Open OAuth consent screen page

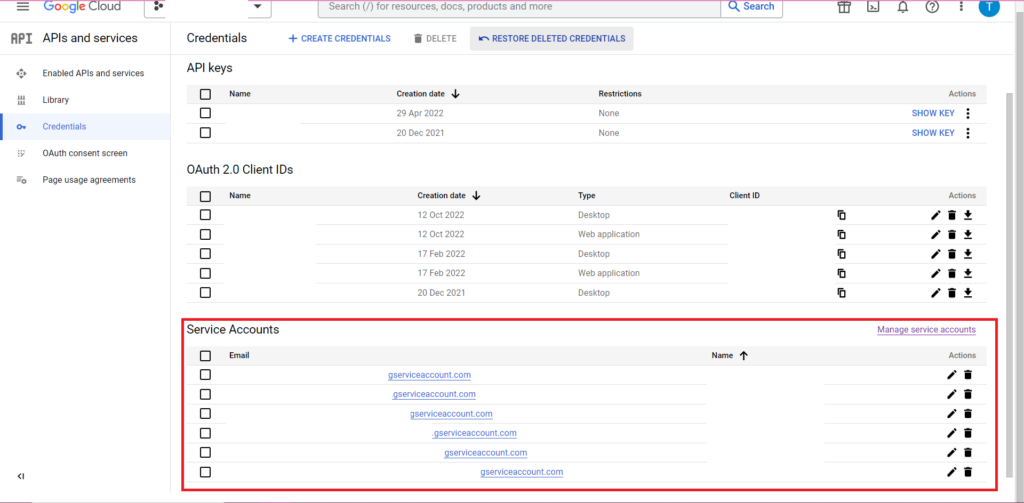pos(84,153)
